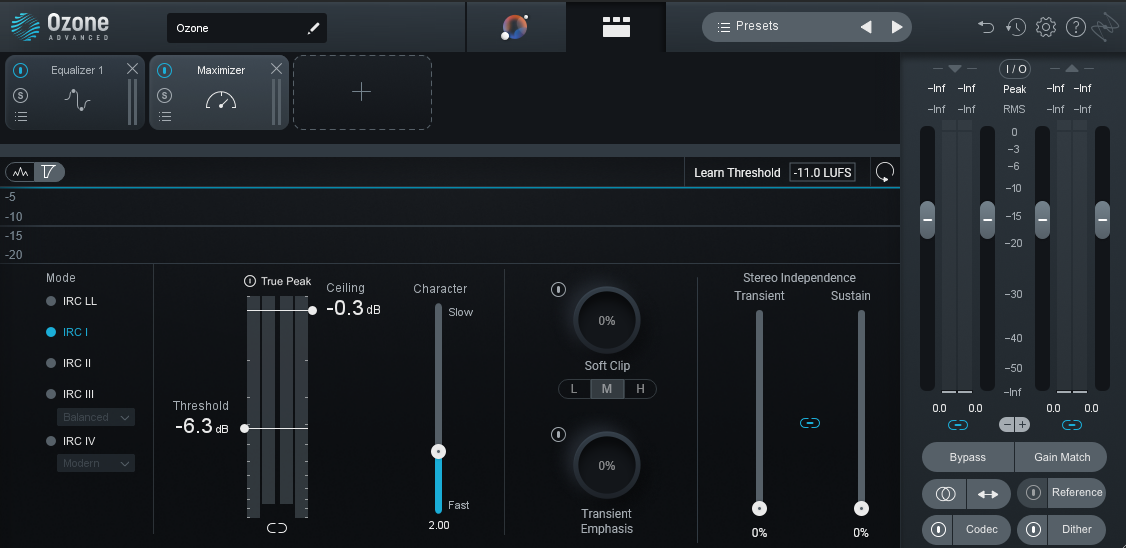This screenshot has height=548, width=1126.
Task: Click the pencil icon to rename Ozone preset
Action: (x=313, y=28)
